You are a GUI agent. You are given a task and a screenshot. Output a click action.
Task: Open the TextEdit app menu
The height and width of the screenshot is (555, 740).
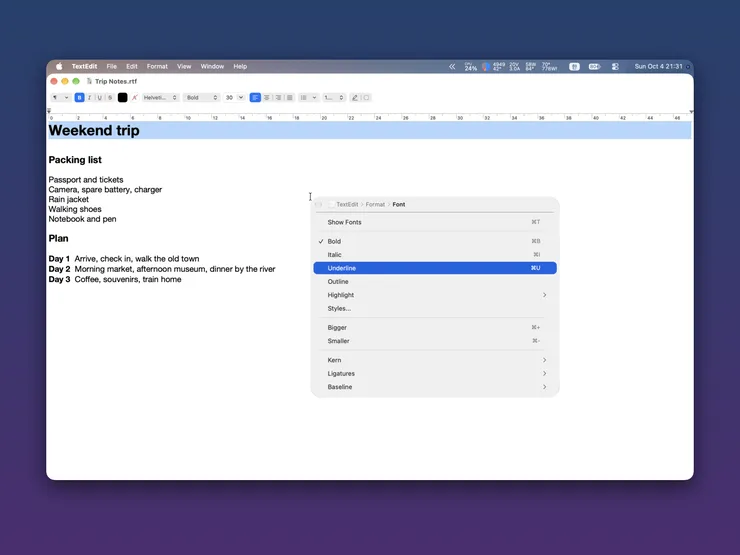pyautogui.click(x=84, y=67)
